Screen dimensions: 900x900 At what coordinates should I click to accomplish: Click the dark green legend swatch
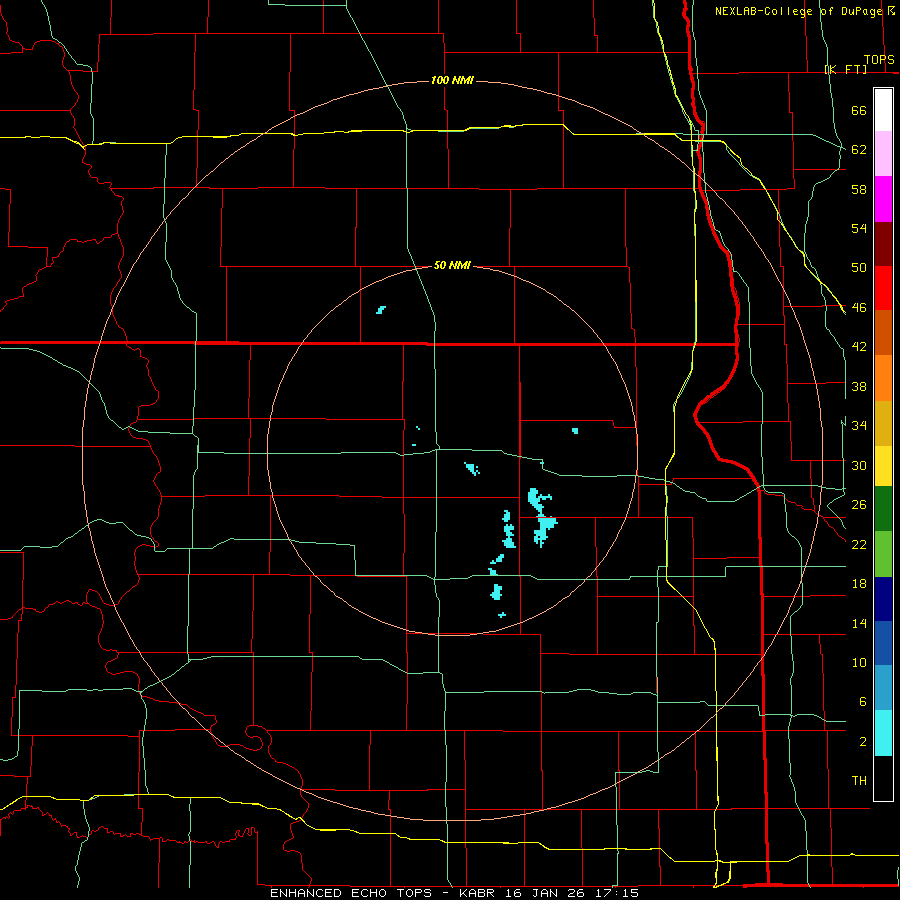(883, 509)
